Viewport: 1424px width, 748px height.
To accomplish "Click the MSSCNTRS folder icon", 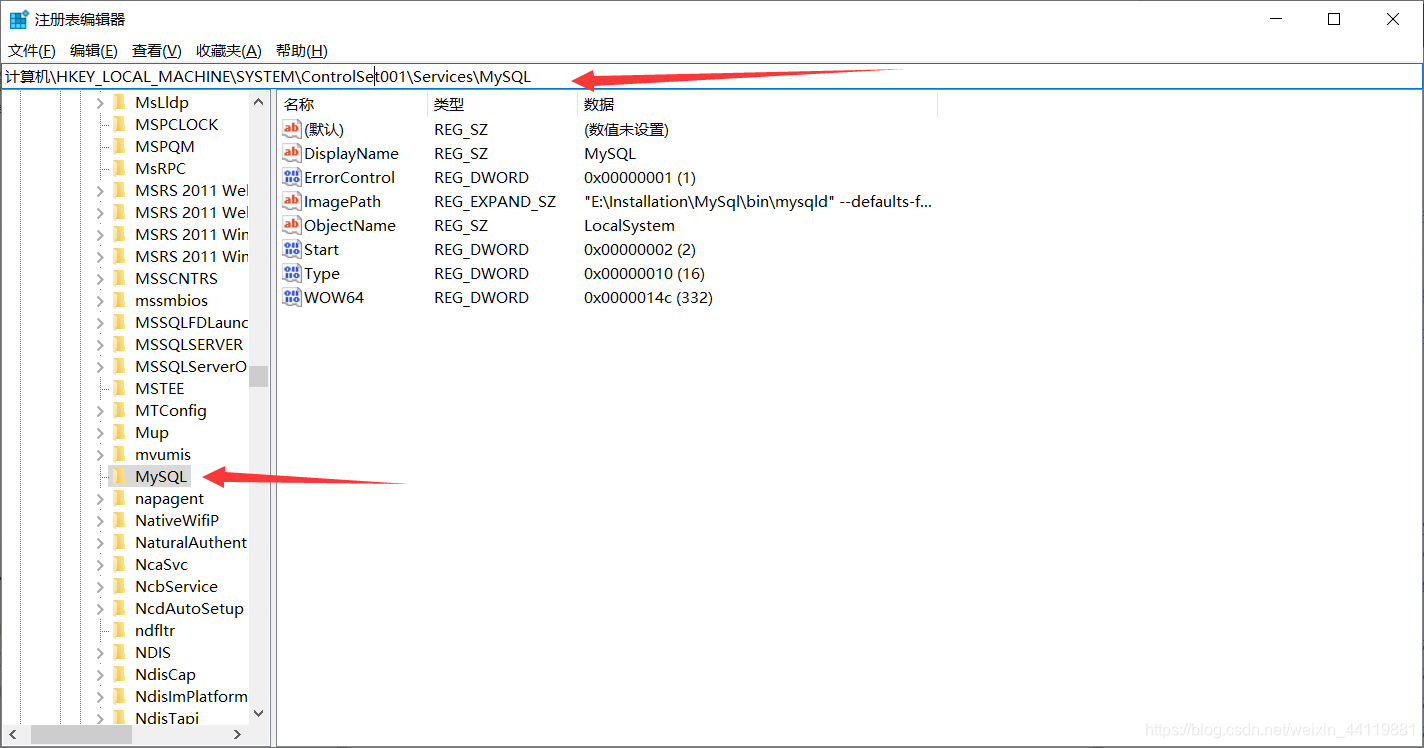I will pyautogui.click(x=119, y=278).
